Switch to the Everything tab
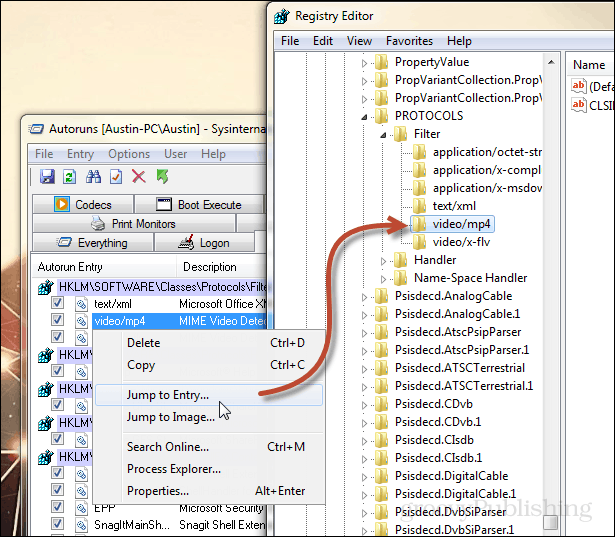Image resolution: width=615 pixels, height=537 pixels. [93, 243]
